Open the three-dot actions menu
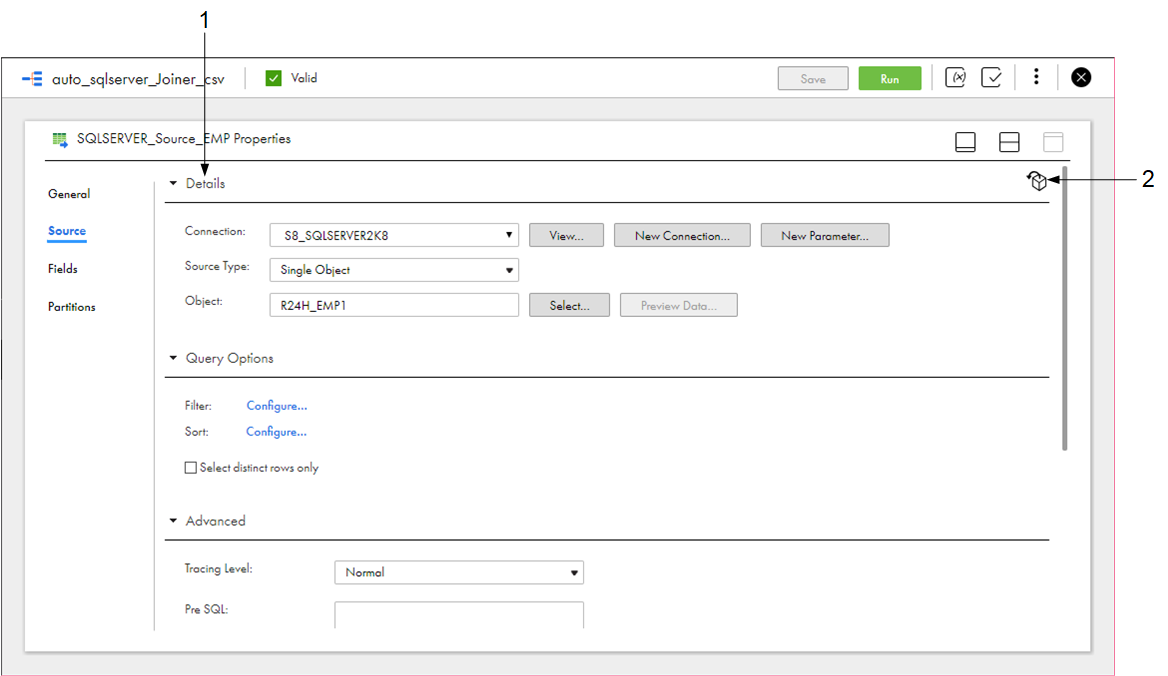1168x676 pixels. tap(1035, 77)
